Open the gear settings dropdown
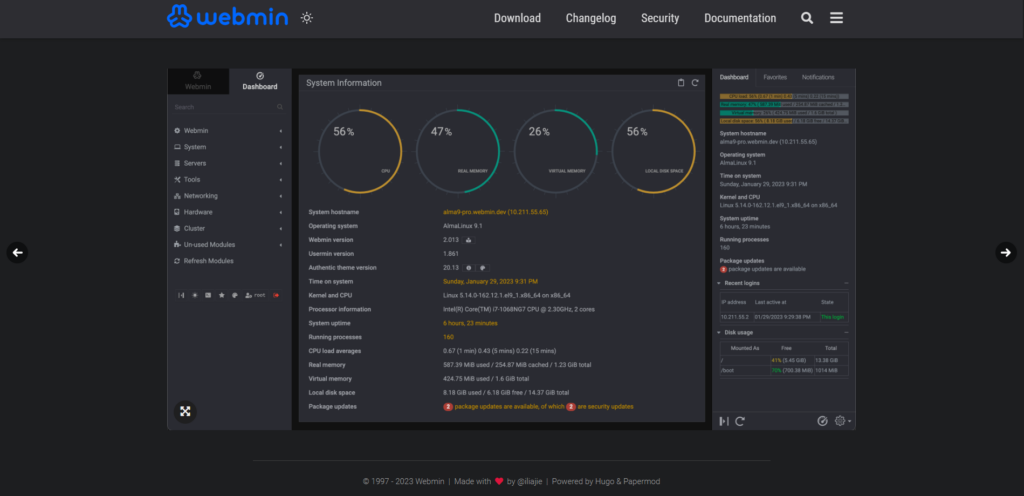 click(842, 422)
